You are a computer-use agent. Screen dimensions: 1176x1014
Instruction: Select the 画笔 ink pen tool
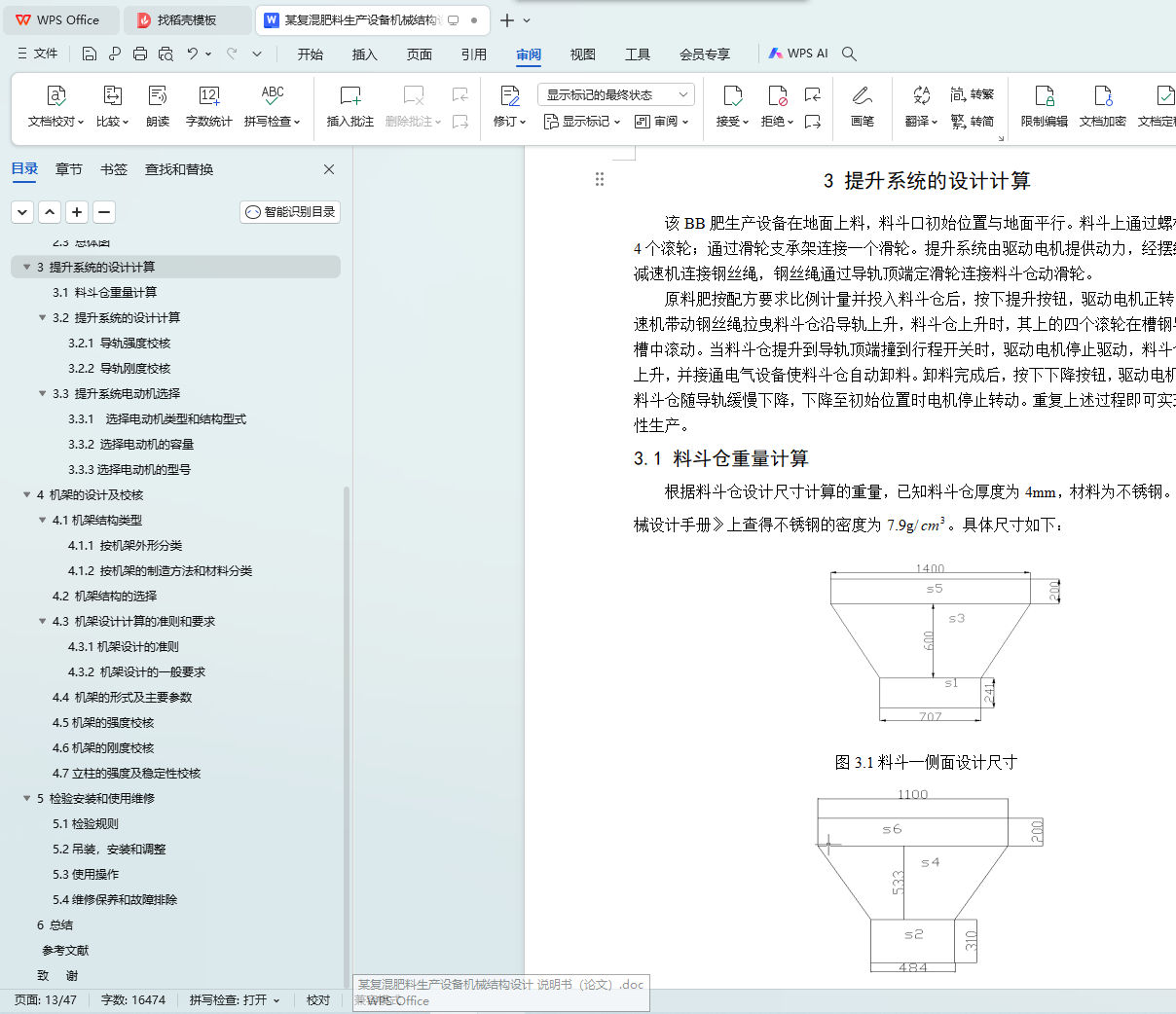pyautogui.click(x=862, y=107)
